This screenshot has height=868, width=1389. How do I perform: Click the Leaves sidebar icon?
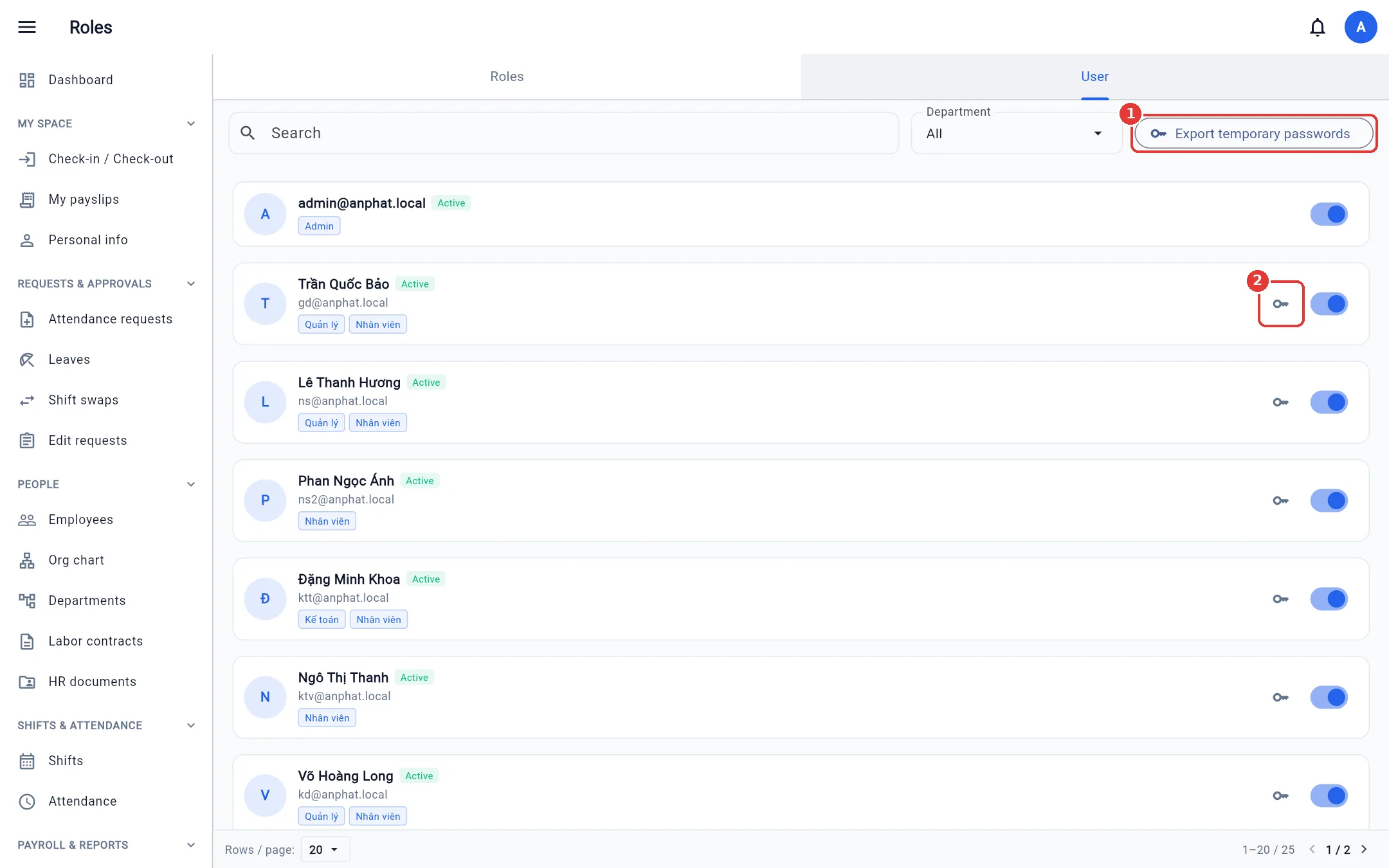[x=27, y=359]
